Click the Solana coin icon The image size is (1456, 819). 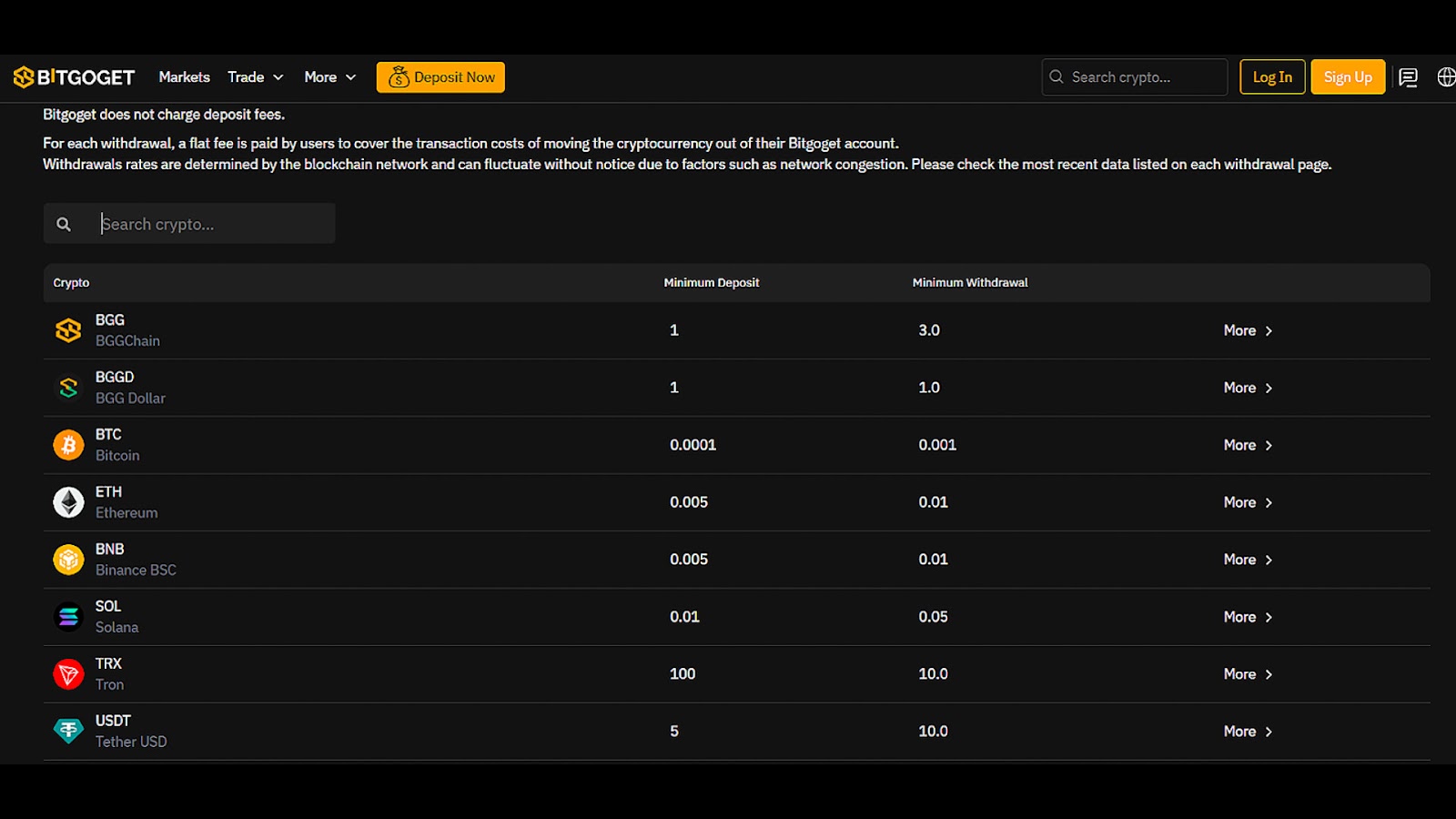[68, 617]
